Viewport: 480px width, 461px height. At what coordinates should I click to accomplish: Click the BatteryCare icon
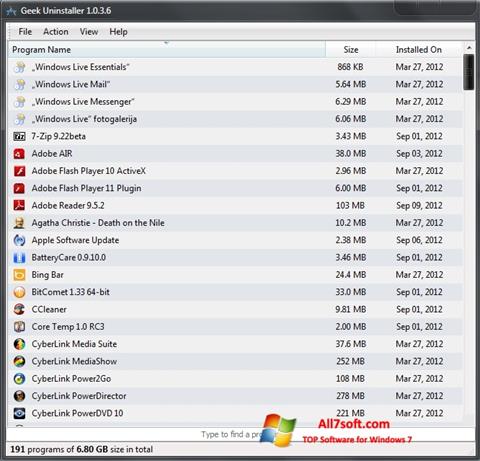point(19,258)
